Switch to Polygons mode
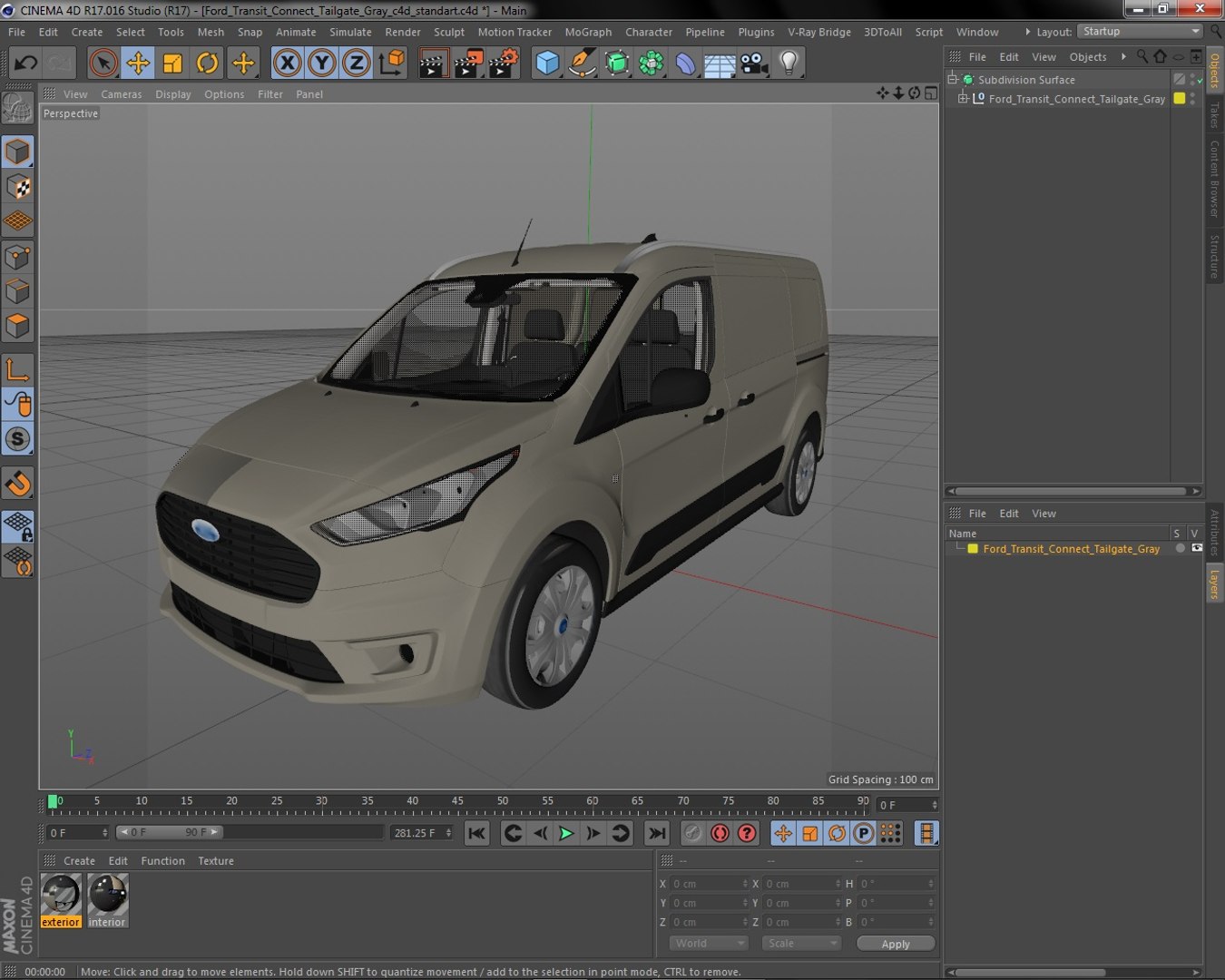 (18, 326)
